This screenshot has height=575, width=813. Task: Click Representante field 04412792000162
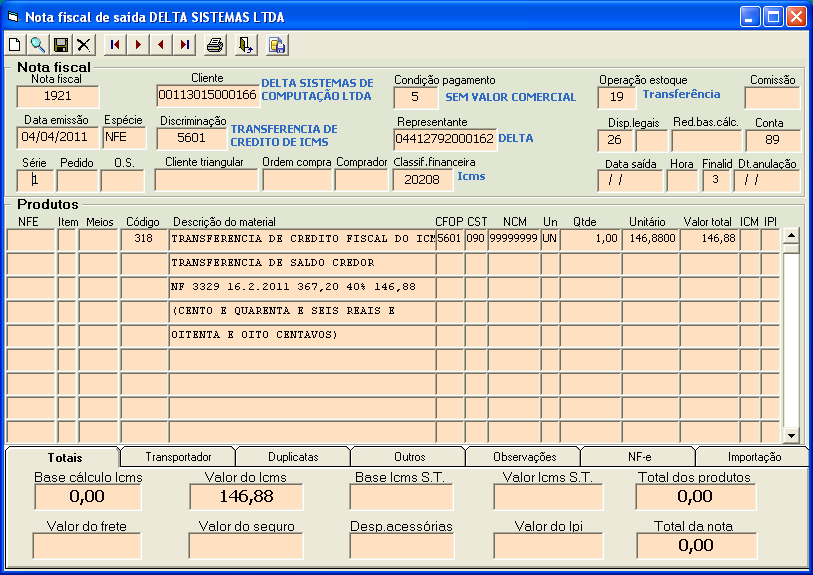[445, 139]
